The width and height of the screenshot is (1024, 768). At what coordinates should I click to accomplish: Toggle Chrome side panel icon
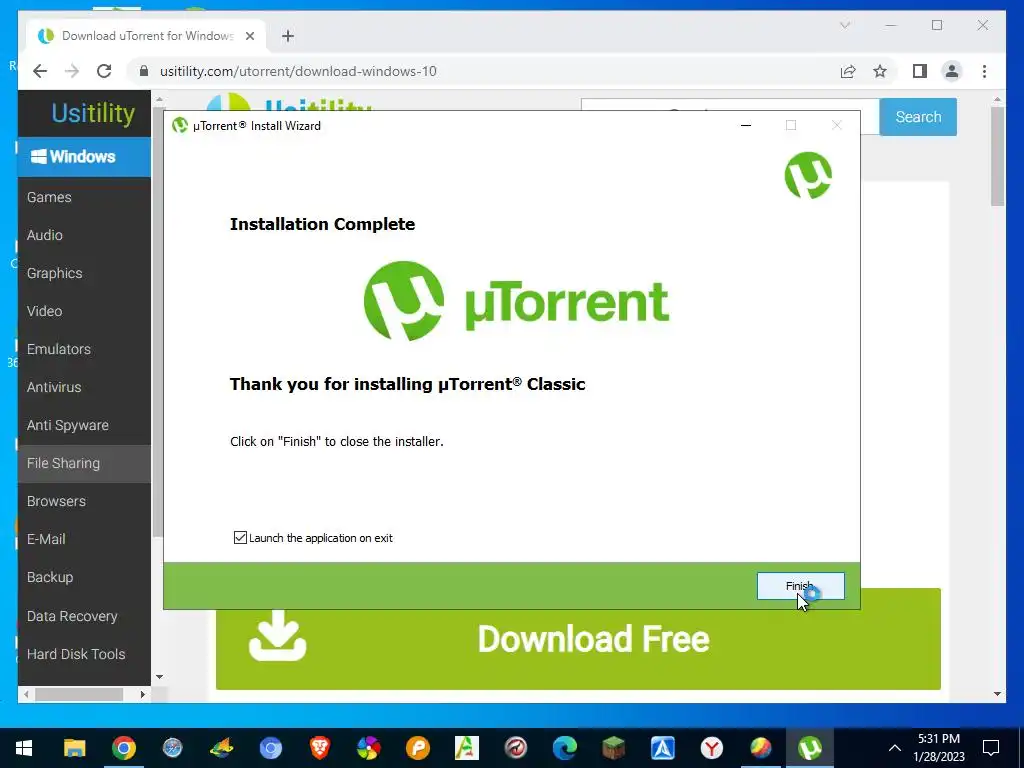pyautogui.click(x=920, y=71)
